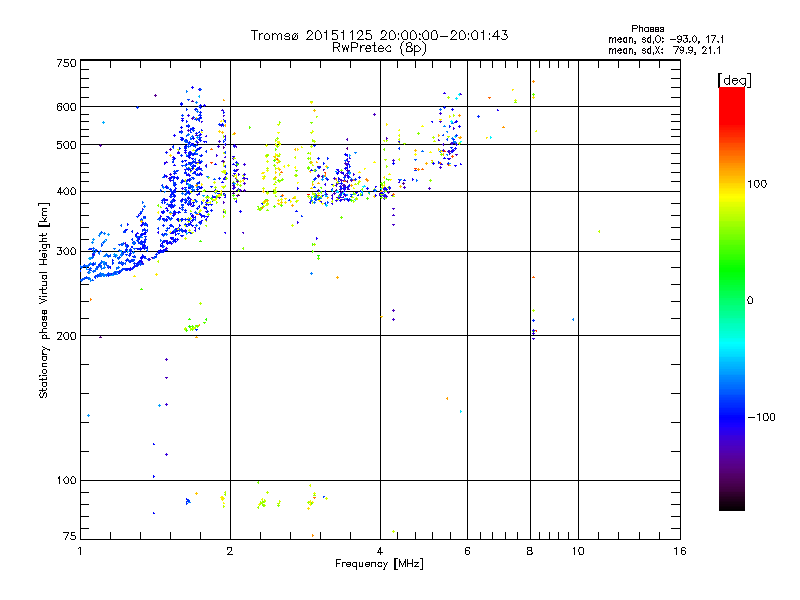This screenshot has height=600, width=800.
Task: Click the y-axis label '500'
Action: pos(67,145)
